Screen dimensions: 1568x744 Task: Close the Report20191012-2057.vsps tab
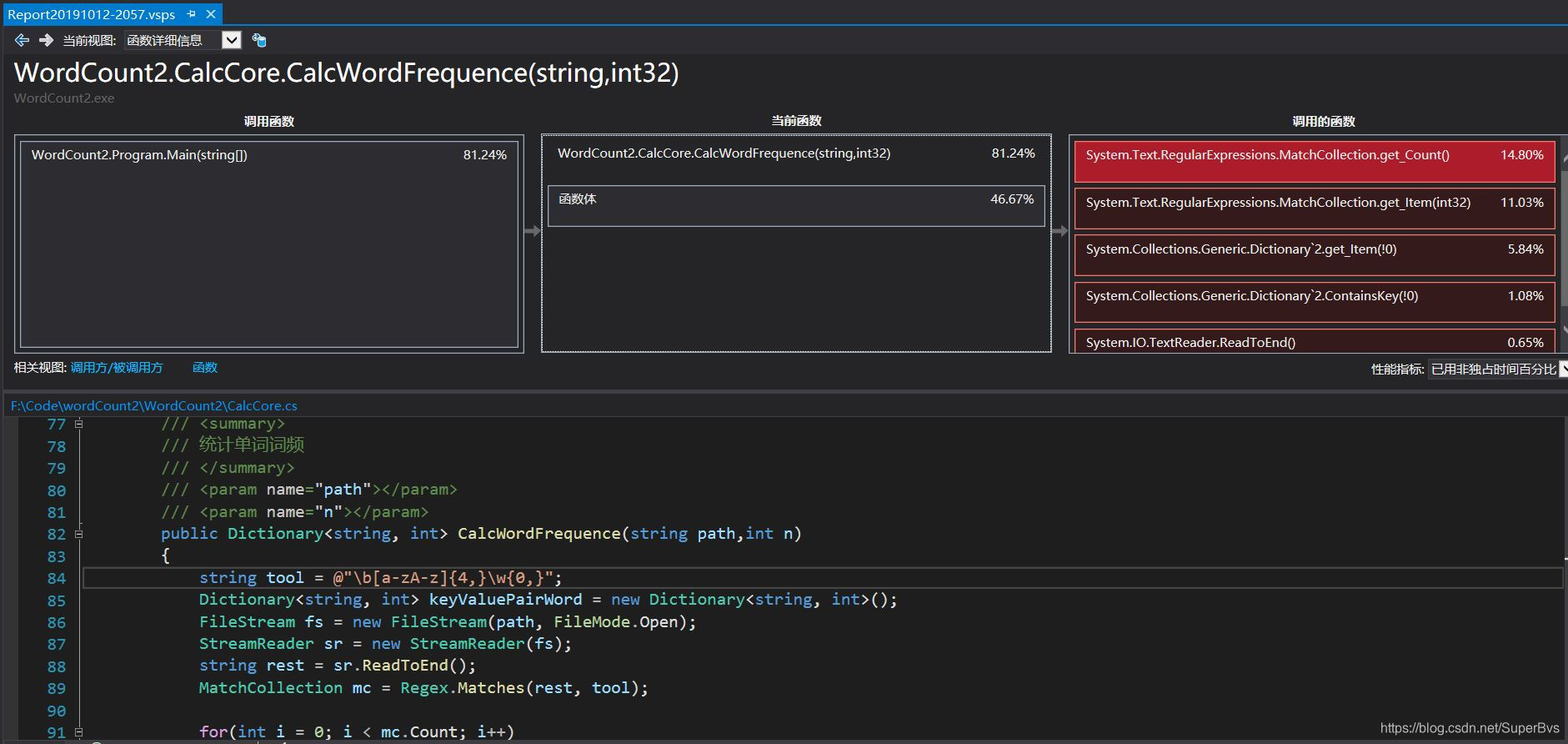[211, 14]
